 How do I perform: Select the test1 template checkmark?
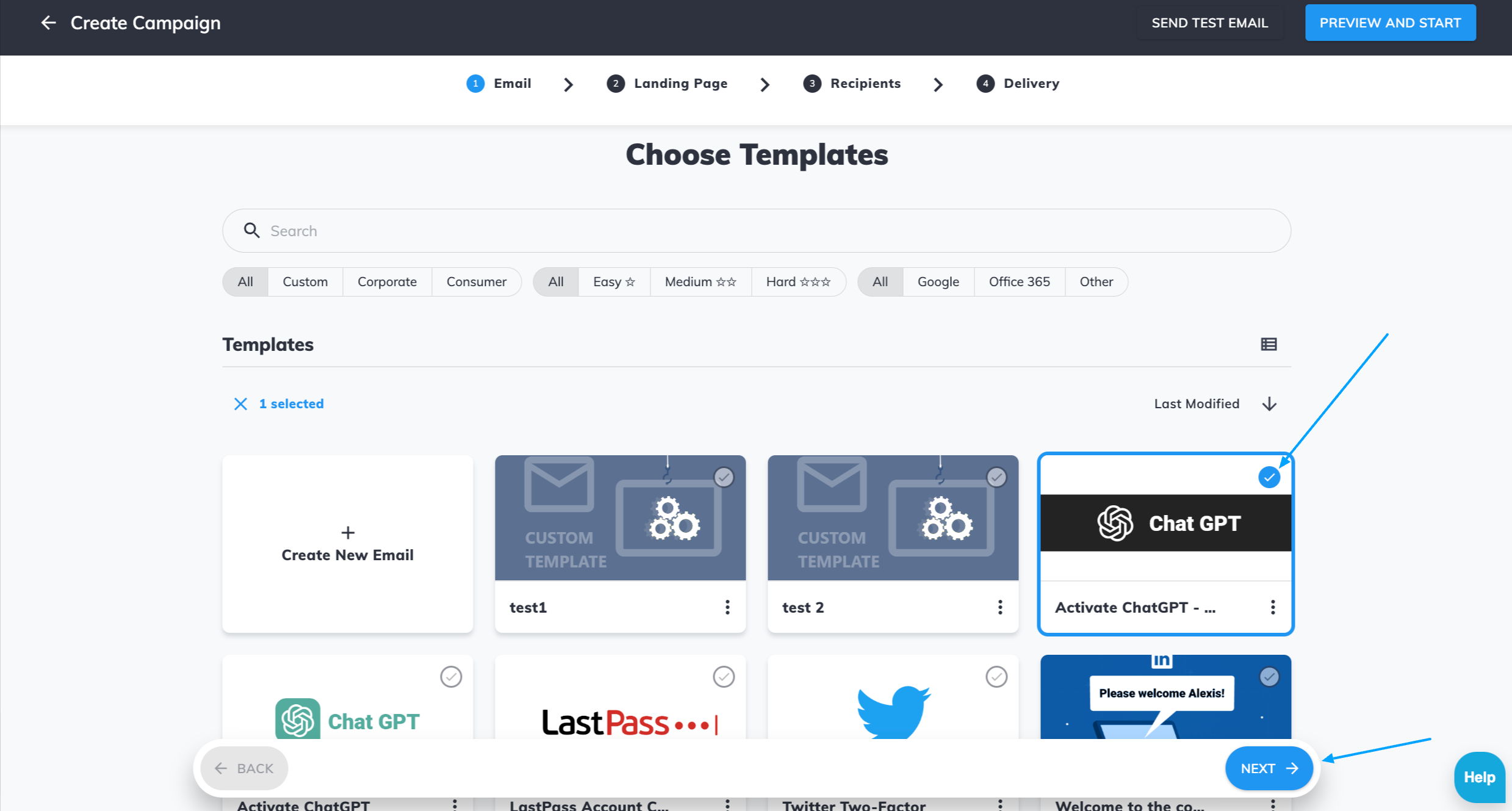[724, 477]
